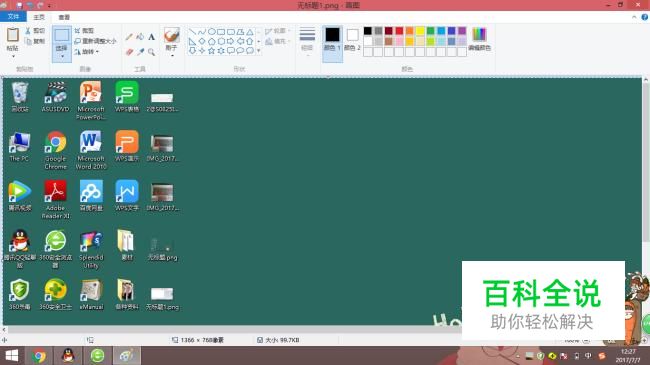Pick the green color swatch
The height and width of the screenshot is (365, 650).
pos(431,31)
